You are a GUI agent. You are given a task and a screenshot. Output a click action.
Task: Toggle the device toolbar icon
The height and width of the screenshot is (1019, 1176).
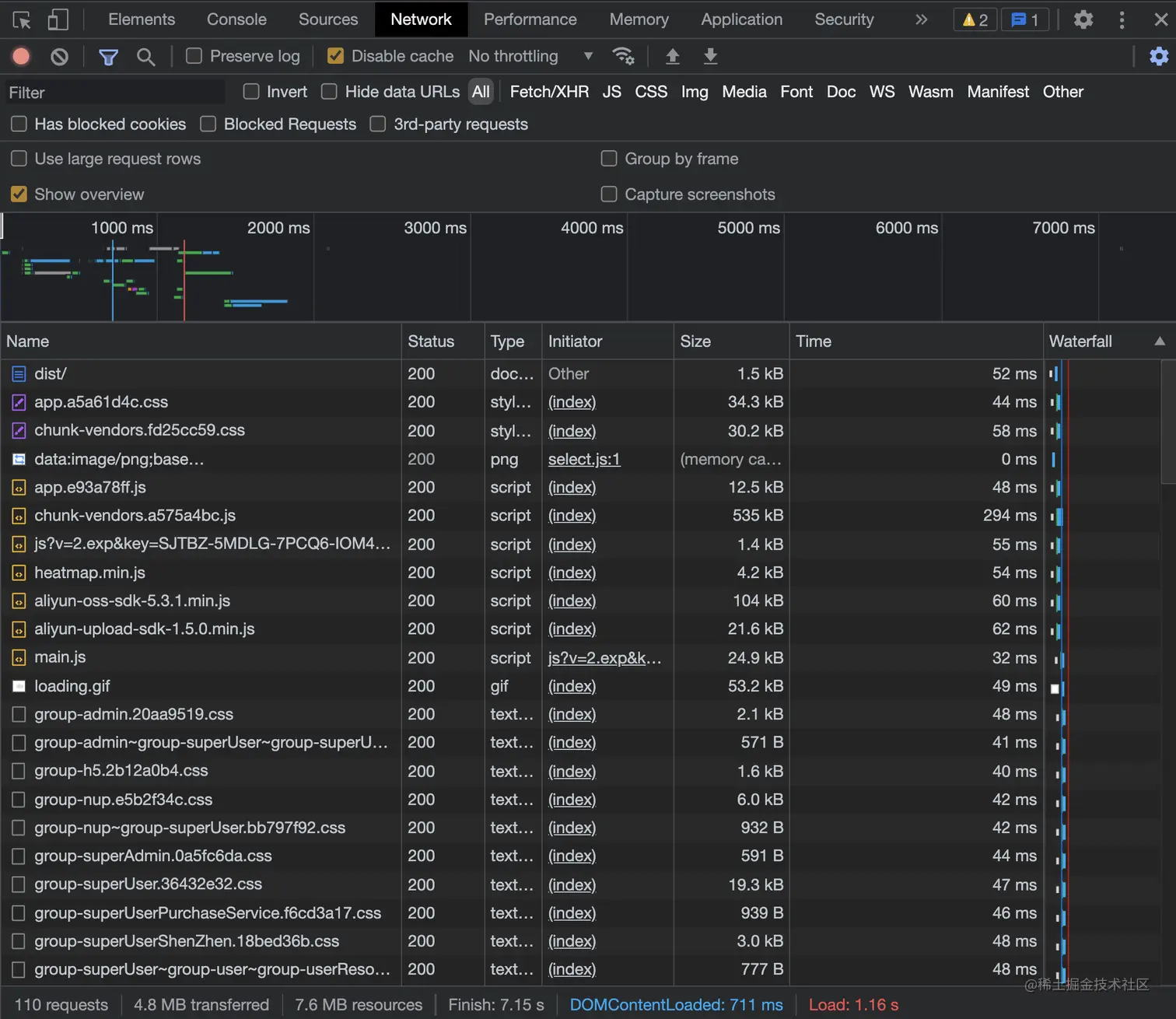58,19
